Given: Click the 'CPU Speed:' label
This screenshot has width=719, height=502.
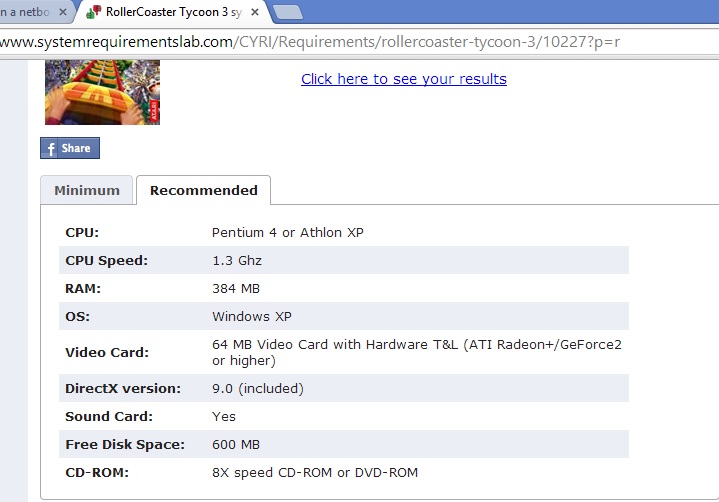Looking at the screenshot, I should [x=106, y=260].
